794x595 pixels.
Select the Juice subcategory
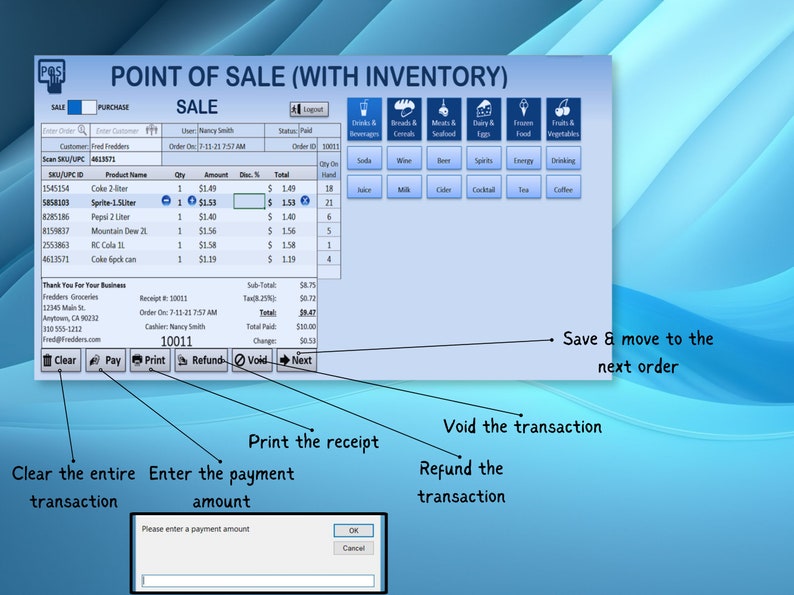coord(364,189)
